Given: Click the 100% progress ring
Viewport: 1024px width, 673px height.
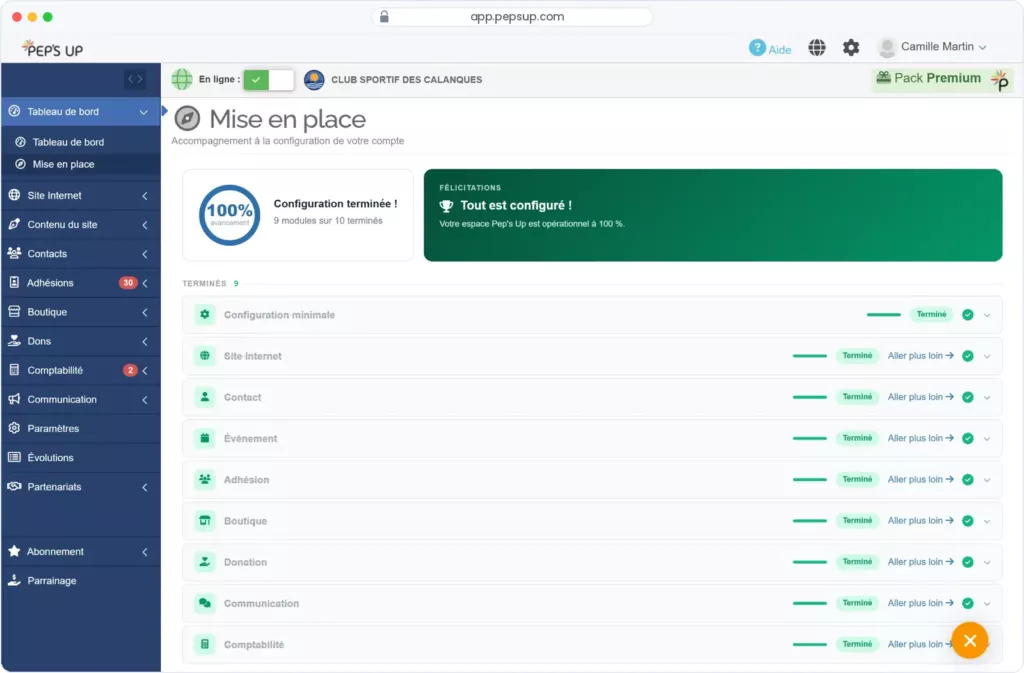Looking at the screenshot, I should pyautogui.click(x=229, y=215).
